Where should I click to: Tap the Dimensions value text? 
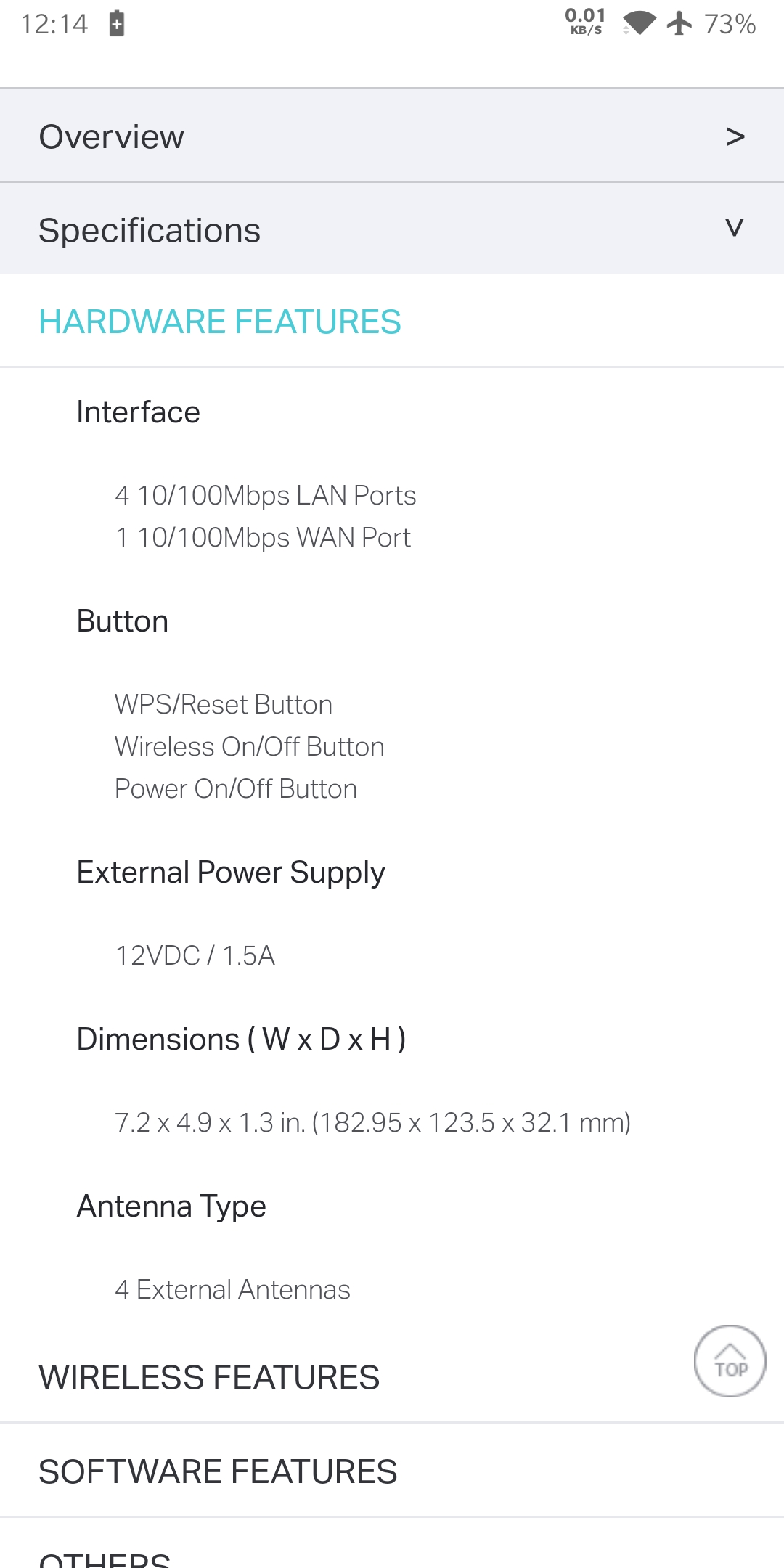tap(372, 1123)
